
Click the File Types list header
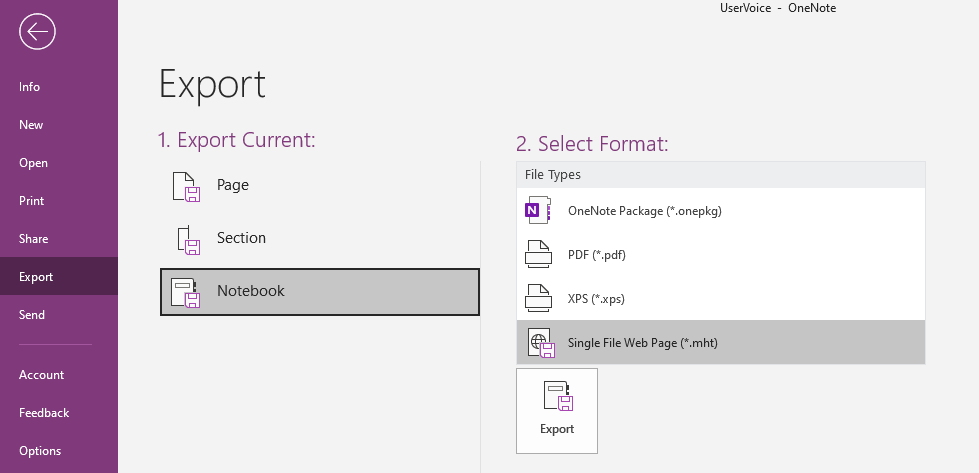click(x=721, y=175)
